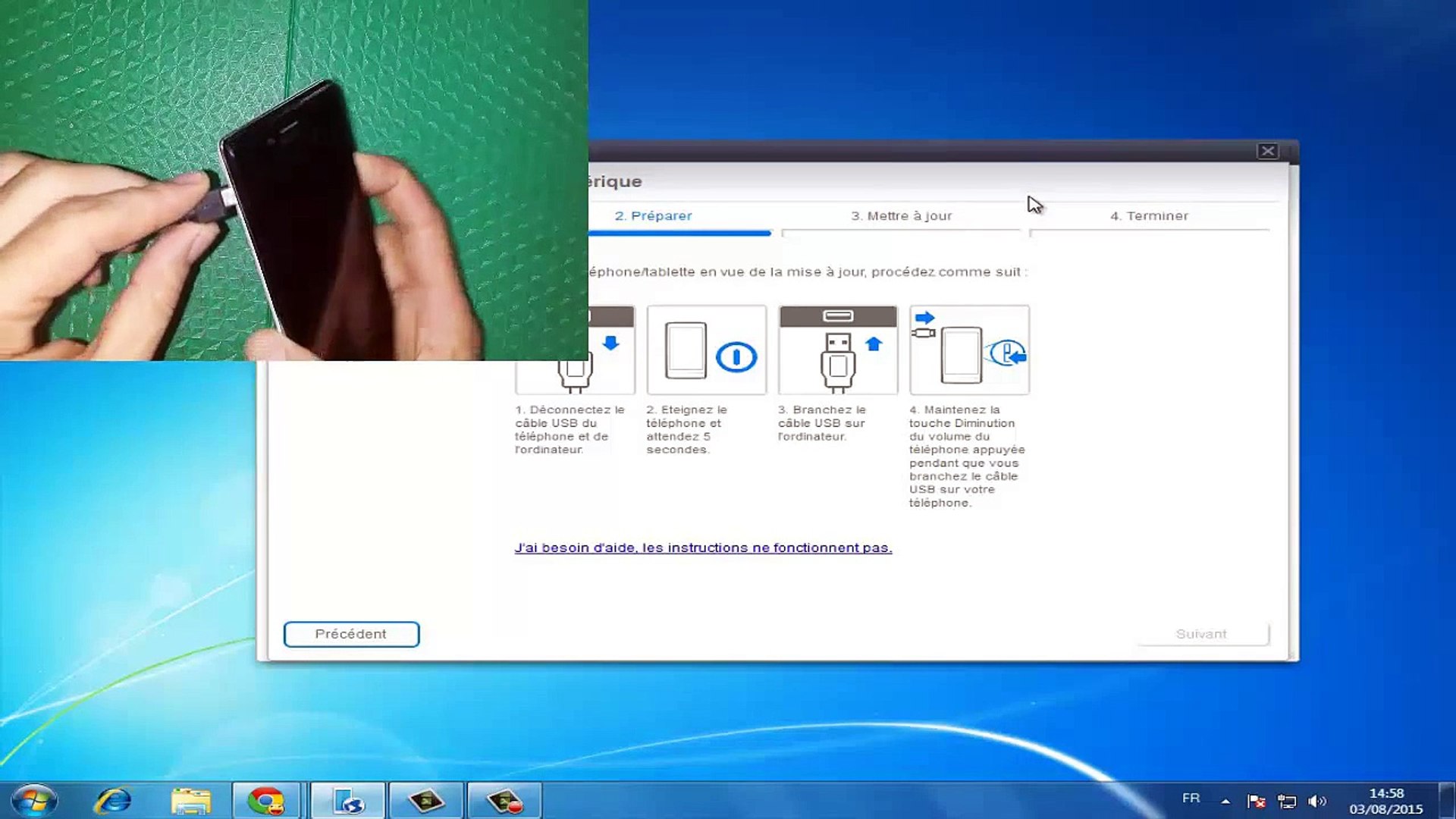Select the 2. Préparer step tab
The width and height of the screenshot is (1456, 819).
coord(653,216)
